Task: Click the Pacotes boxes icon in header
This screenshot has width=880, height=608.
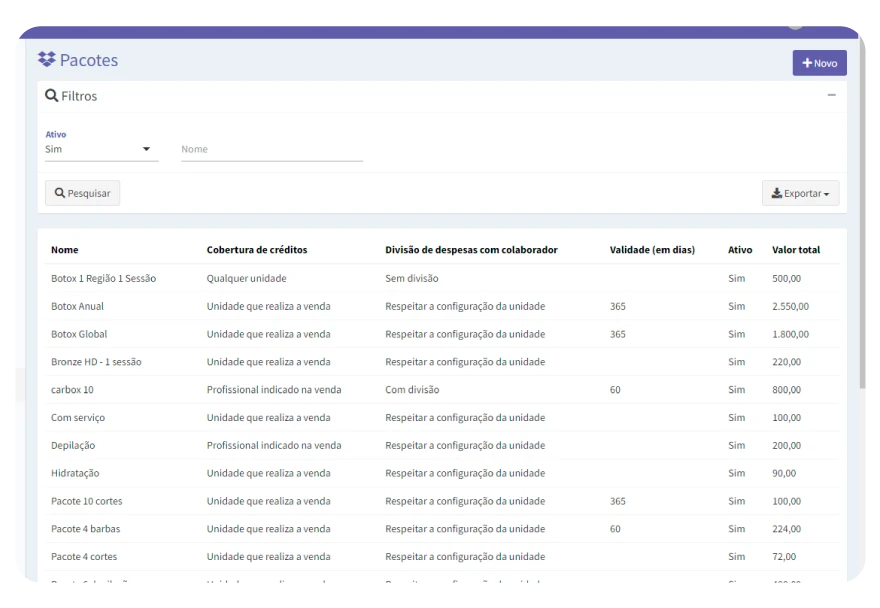Action: 46,60
